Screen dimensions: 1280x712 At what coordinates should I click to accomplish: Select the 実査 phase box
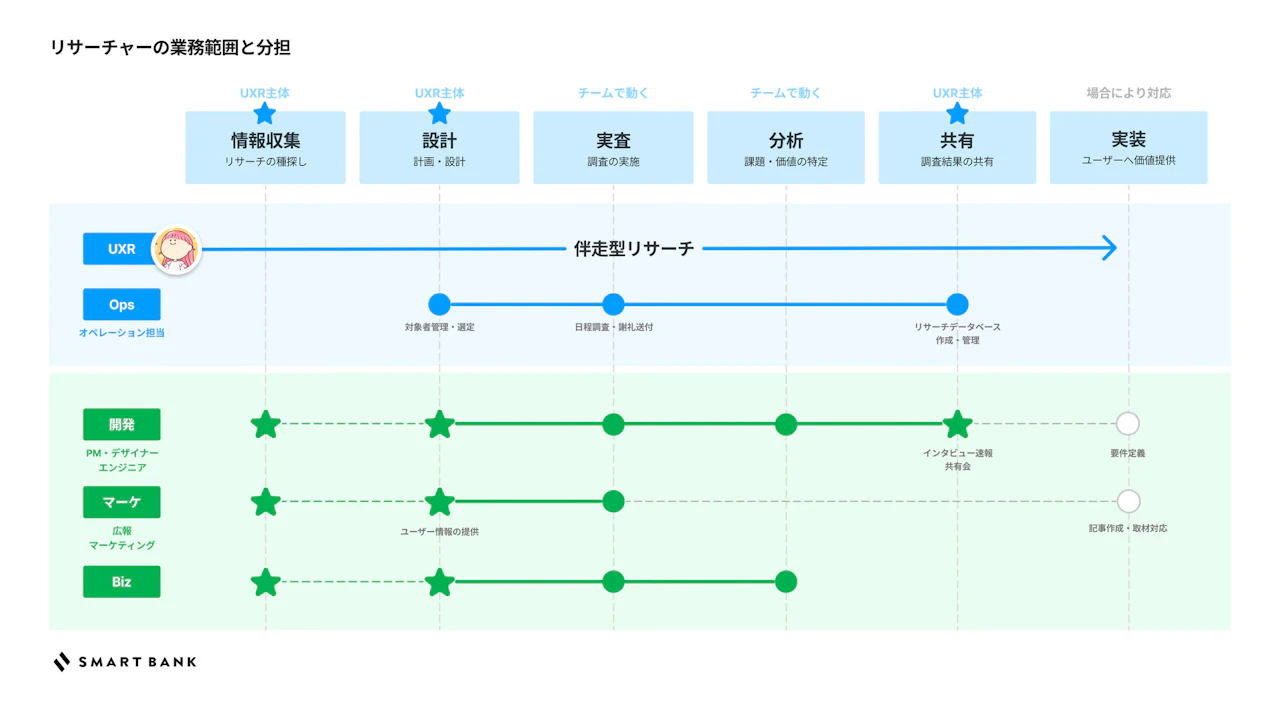pos(613,148)
